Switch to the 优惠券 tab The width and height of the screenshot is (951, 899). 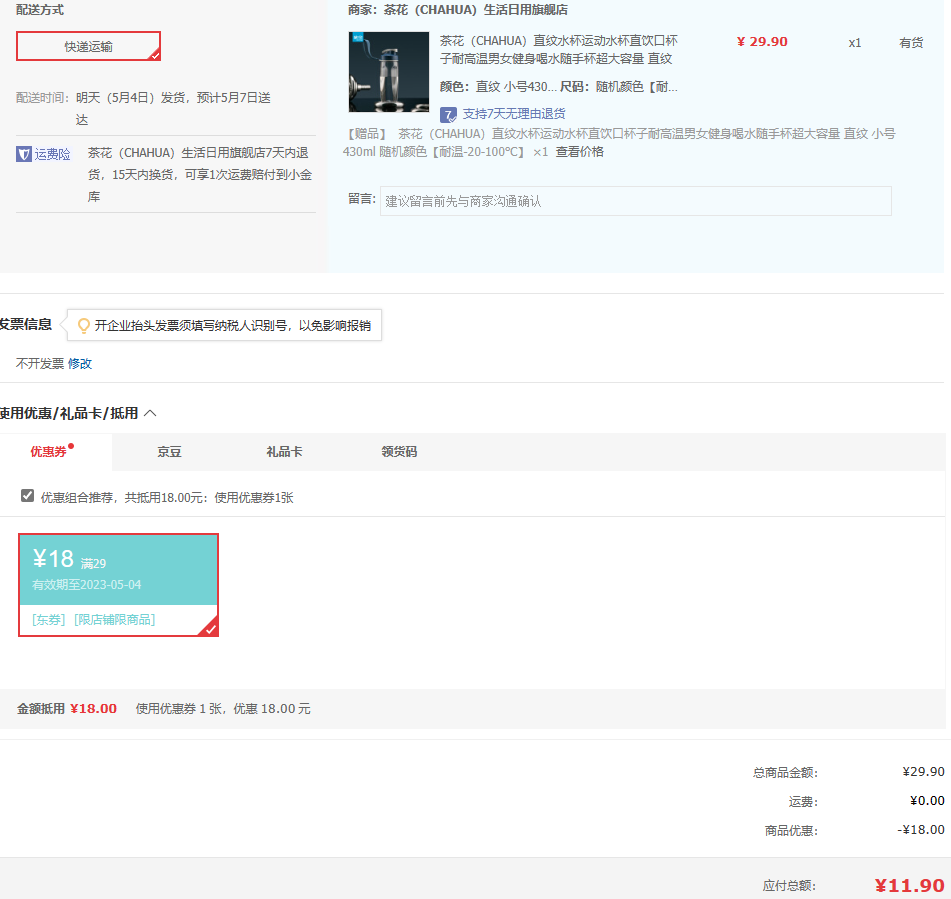tap(49, 451)
